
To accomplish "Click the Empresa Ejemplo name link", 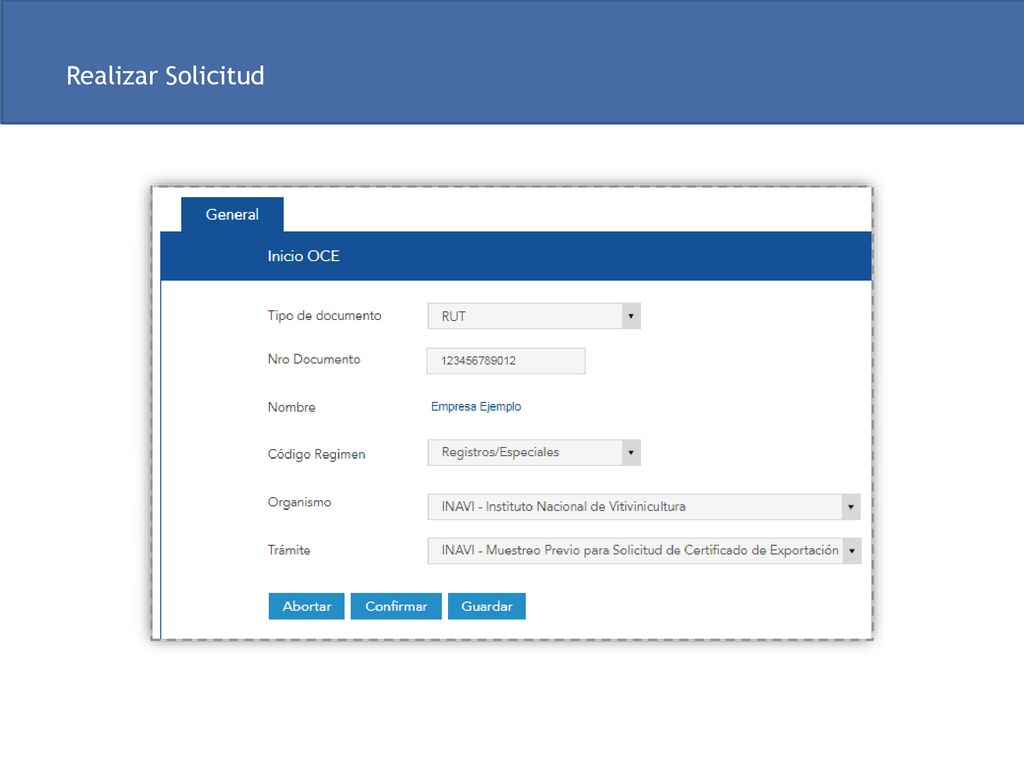I will (476, 406).
